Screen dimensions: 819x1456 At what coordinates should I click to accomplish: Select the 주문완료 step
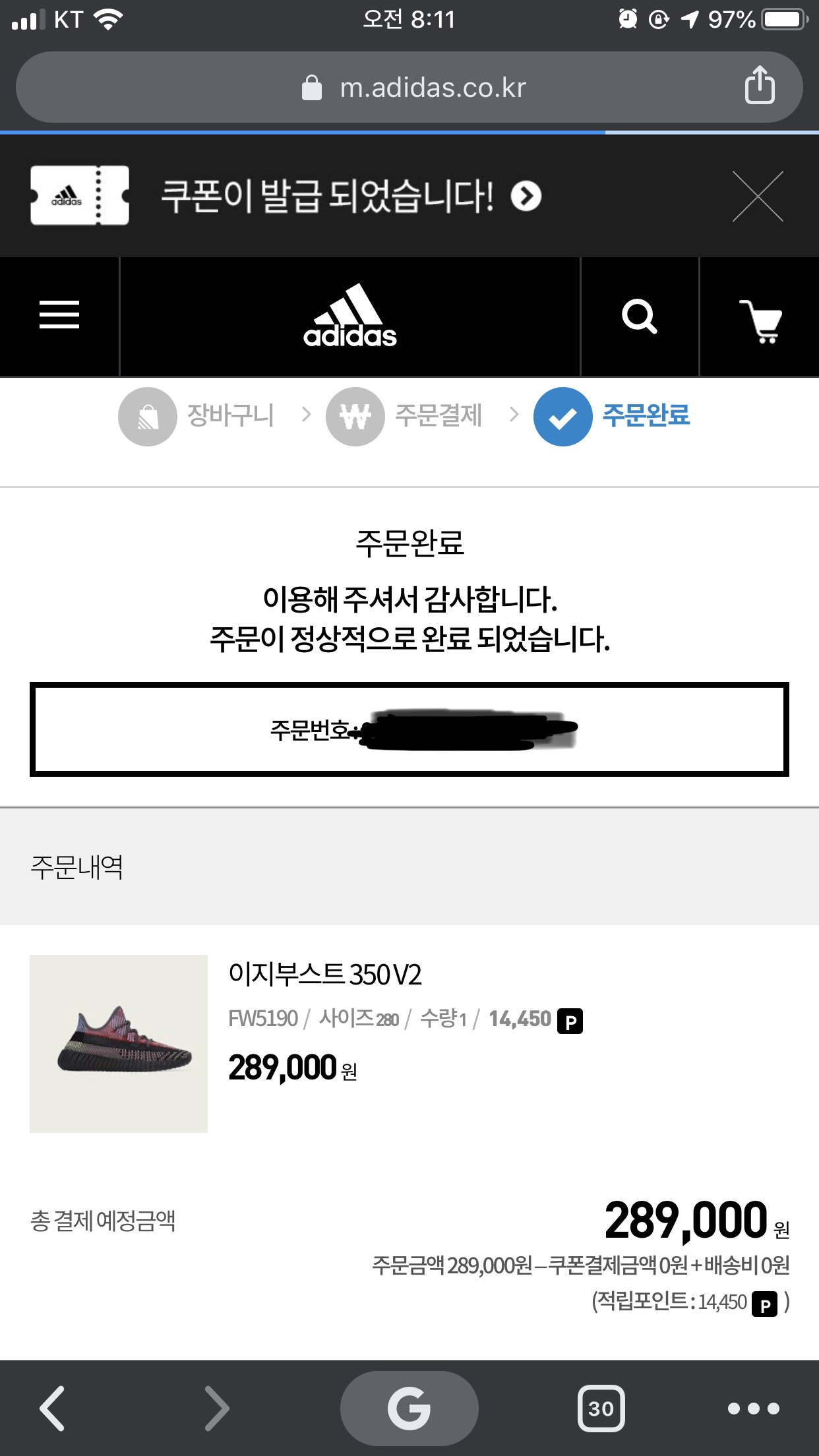coord(612,416)
